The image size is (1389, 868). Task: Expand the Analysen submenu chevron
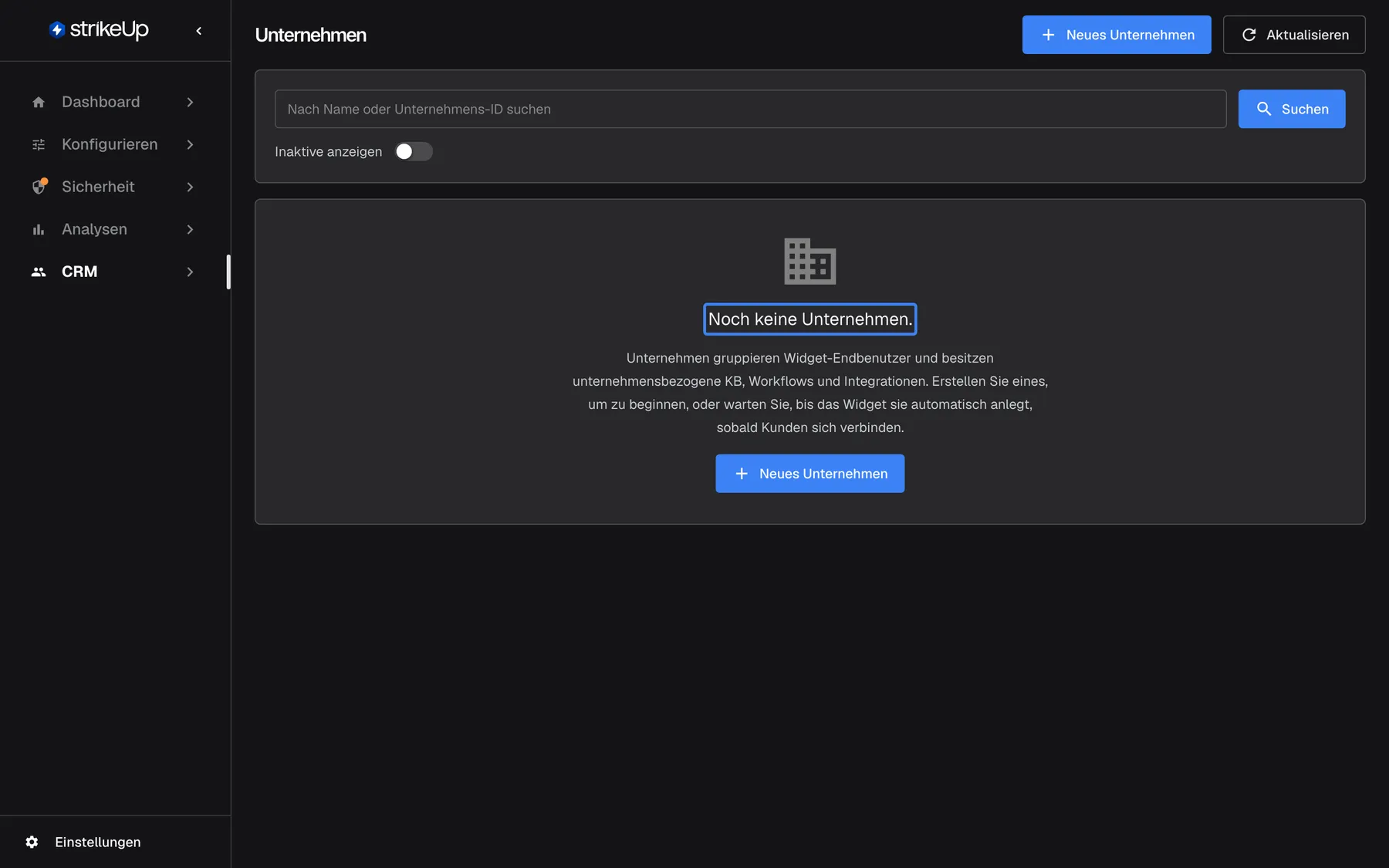(x=190, y=229)
